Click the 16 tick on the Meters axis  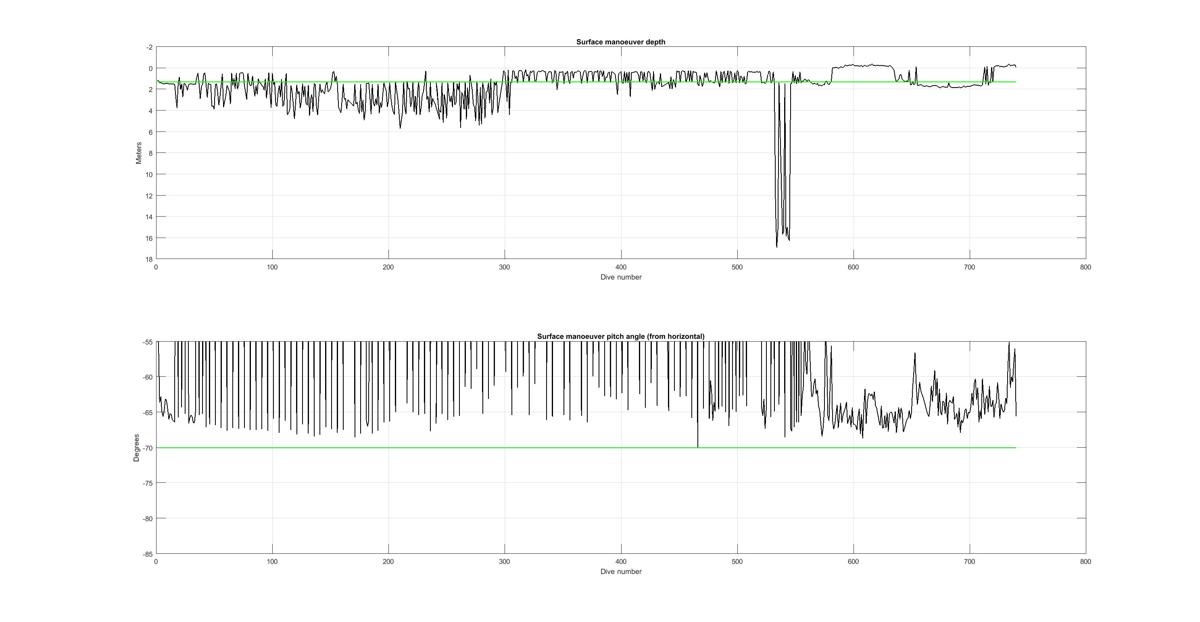pos(149,238)
